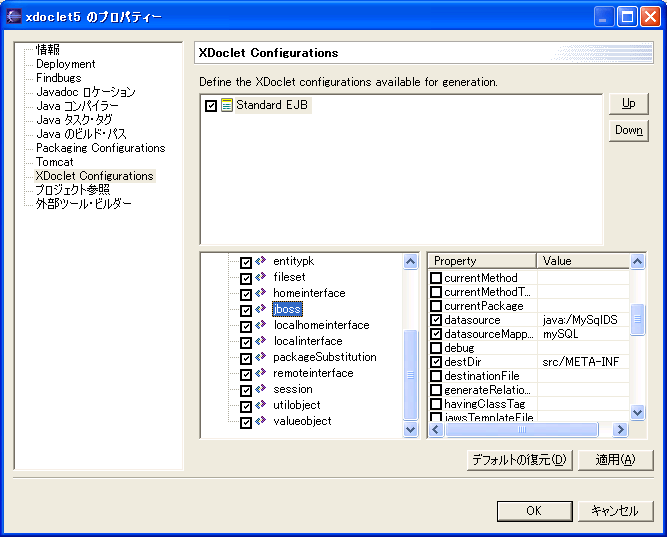Open the Packaging Configurations page
The image size is (667, 537).
100,148
